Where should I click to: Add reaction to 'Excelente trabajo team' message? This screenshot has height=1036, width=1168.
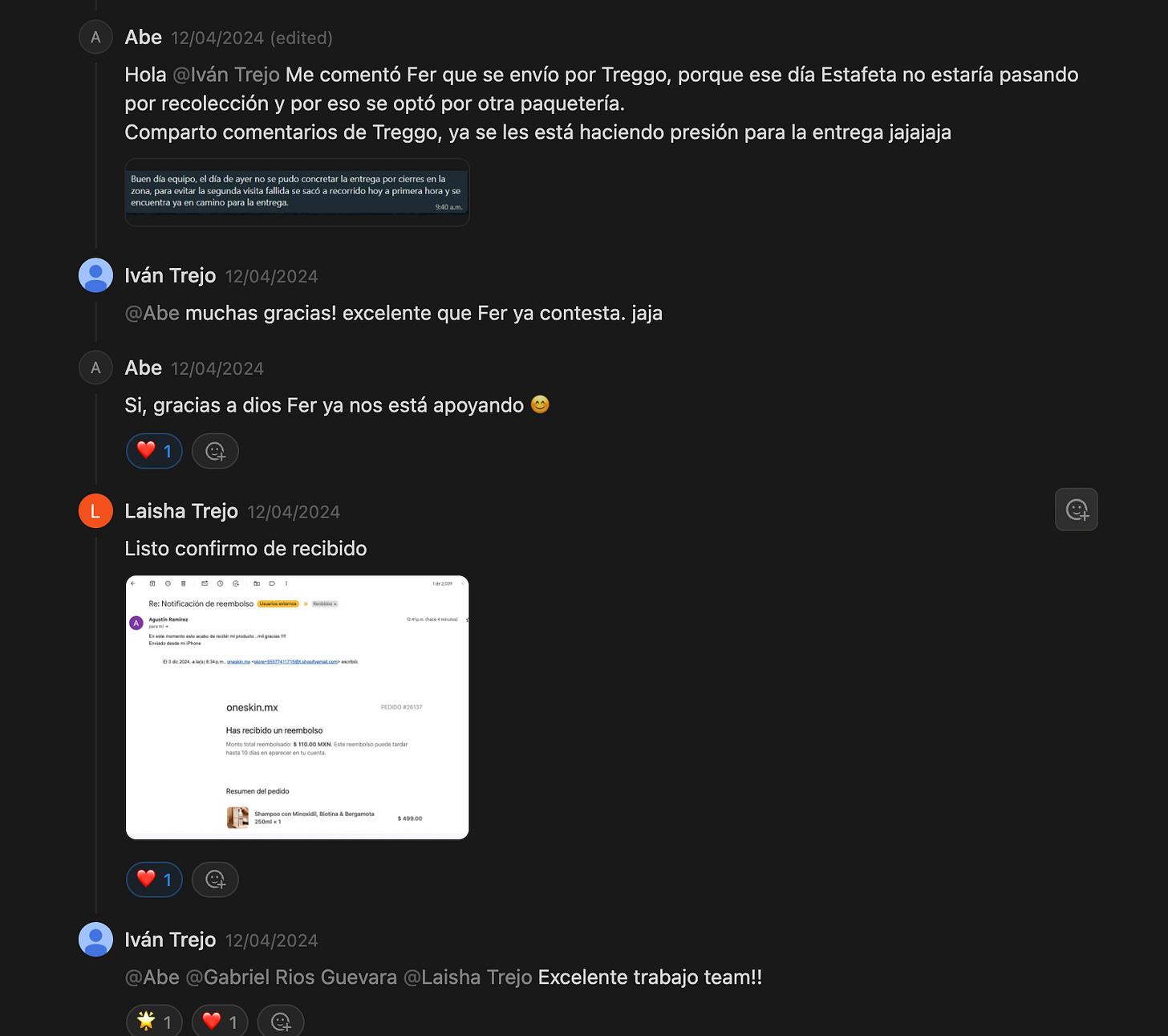point(281,1022)
